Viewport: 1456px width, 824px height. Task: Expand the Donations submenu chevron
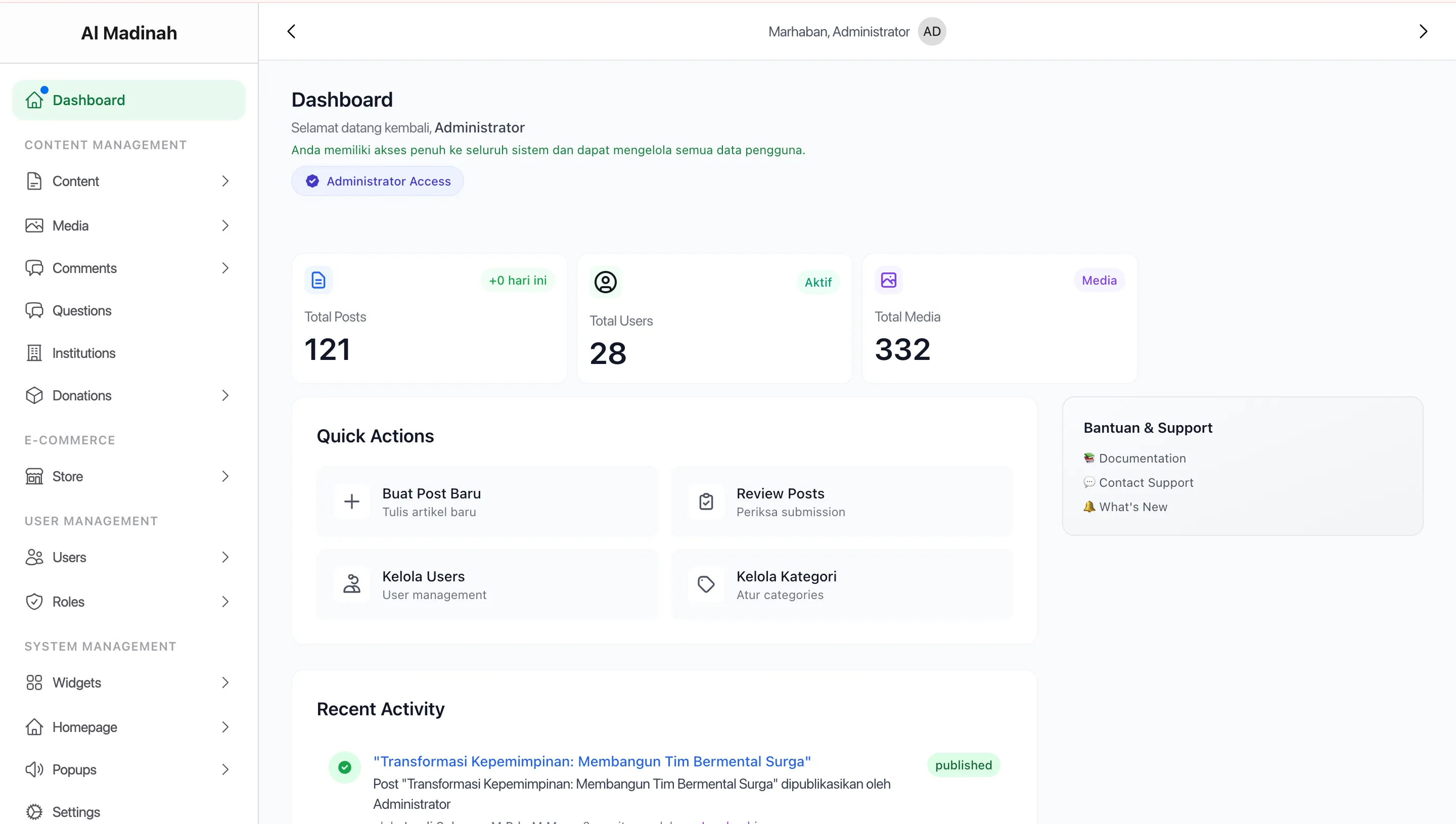225,396
